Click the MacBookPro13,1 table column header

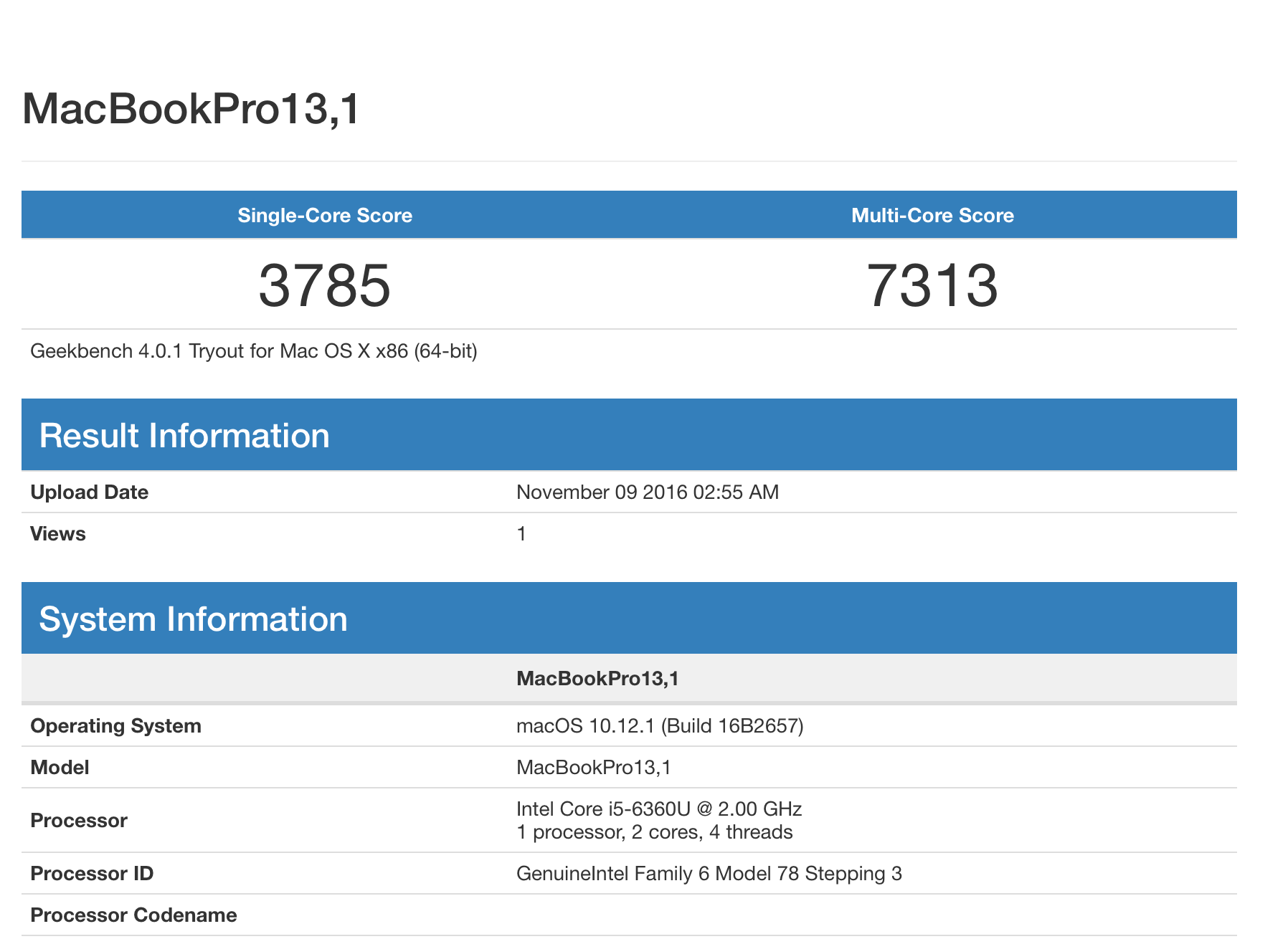pos(597,679)
